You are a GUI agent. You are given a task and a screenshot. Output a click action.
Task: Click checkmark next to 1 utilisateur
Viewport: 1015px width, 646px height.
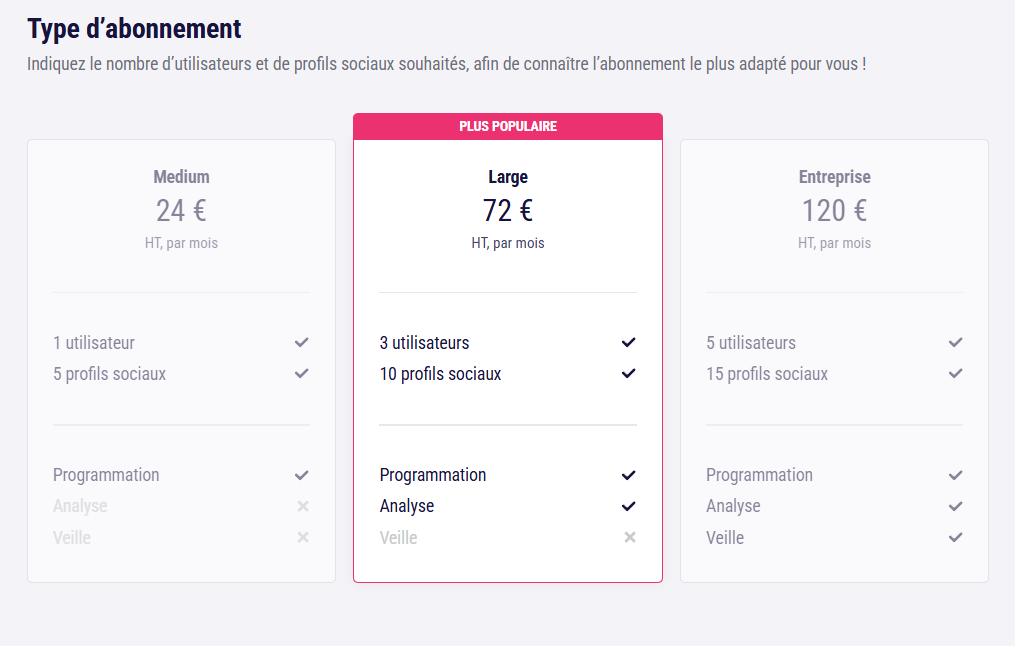[302, 342]
